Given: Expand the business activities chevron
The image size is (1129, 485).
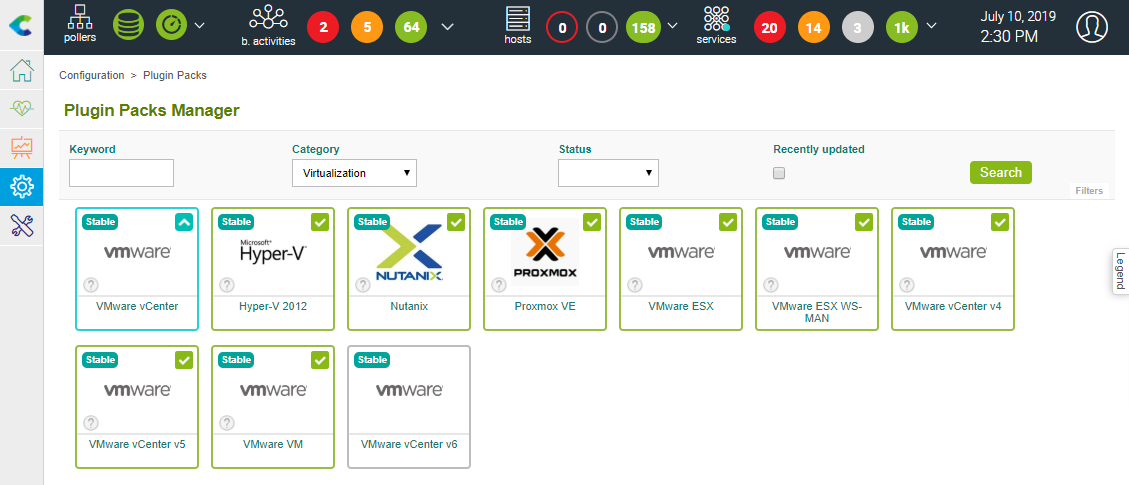Looking at the screenshot, I should pyautogui.click(x=447, y=27).
